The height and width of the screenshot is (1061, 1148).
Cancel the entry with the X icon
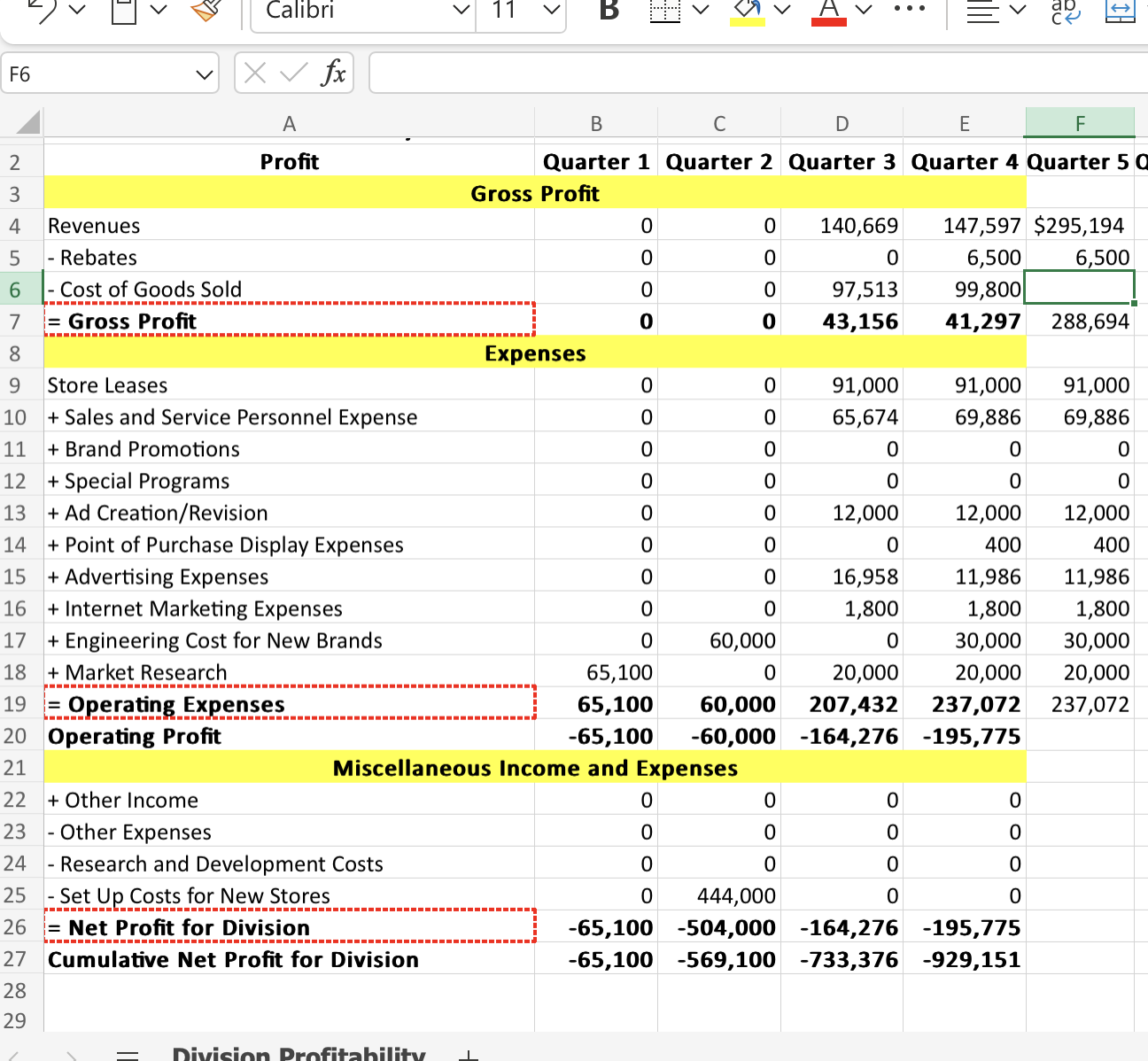[x=255, y=74]
